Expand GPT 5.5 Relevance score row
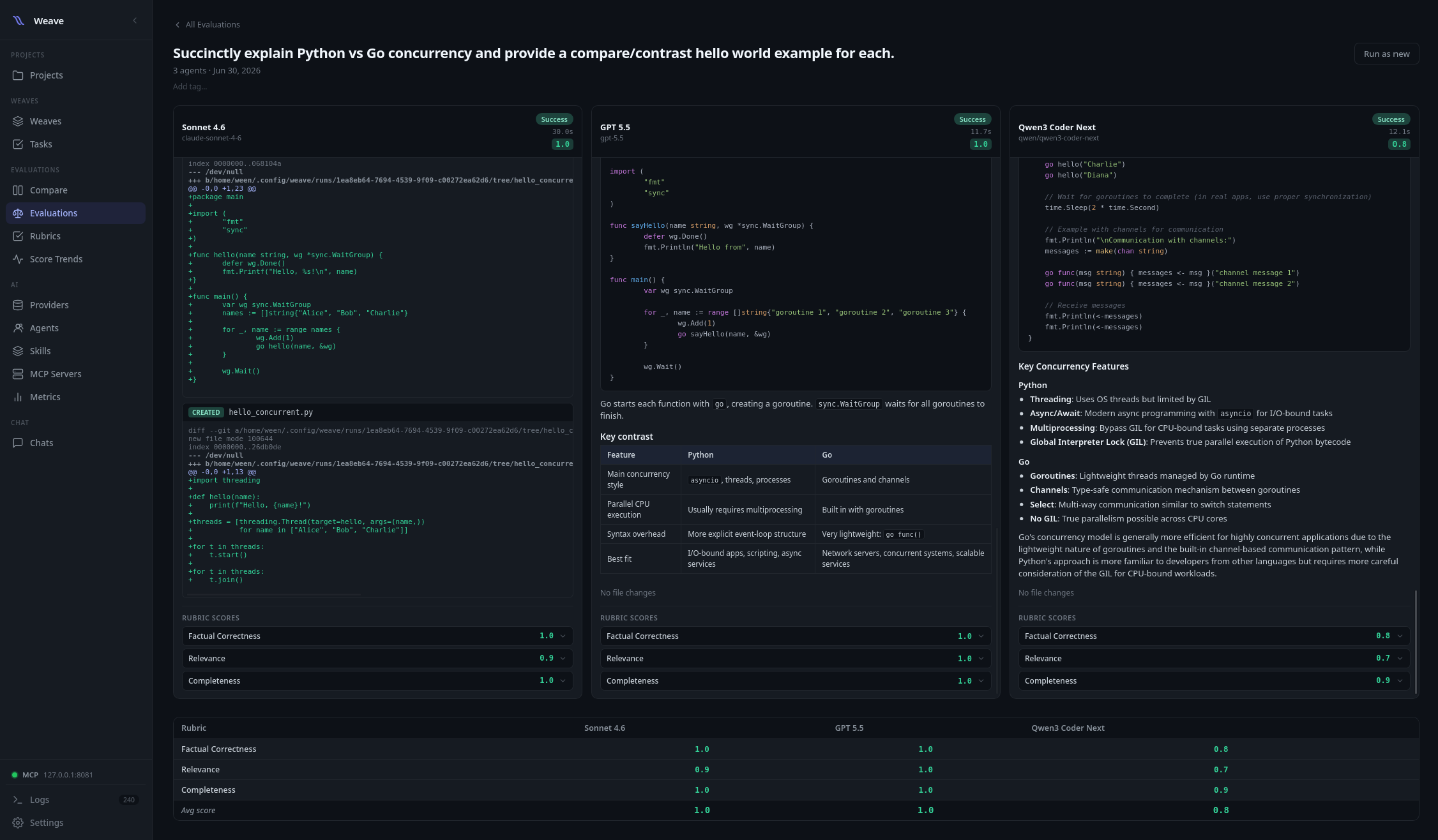1438x840 pixels. [x=796, y=659]
